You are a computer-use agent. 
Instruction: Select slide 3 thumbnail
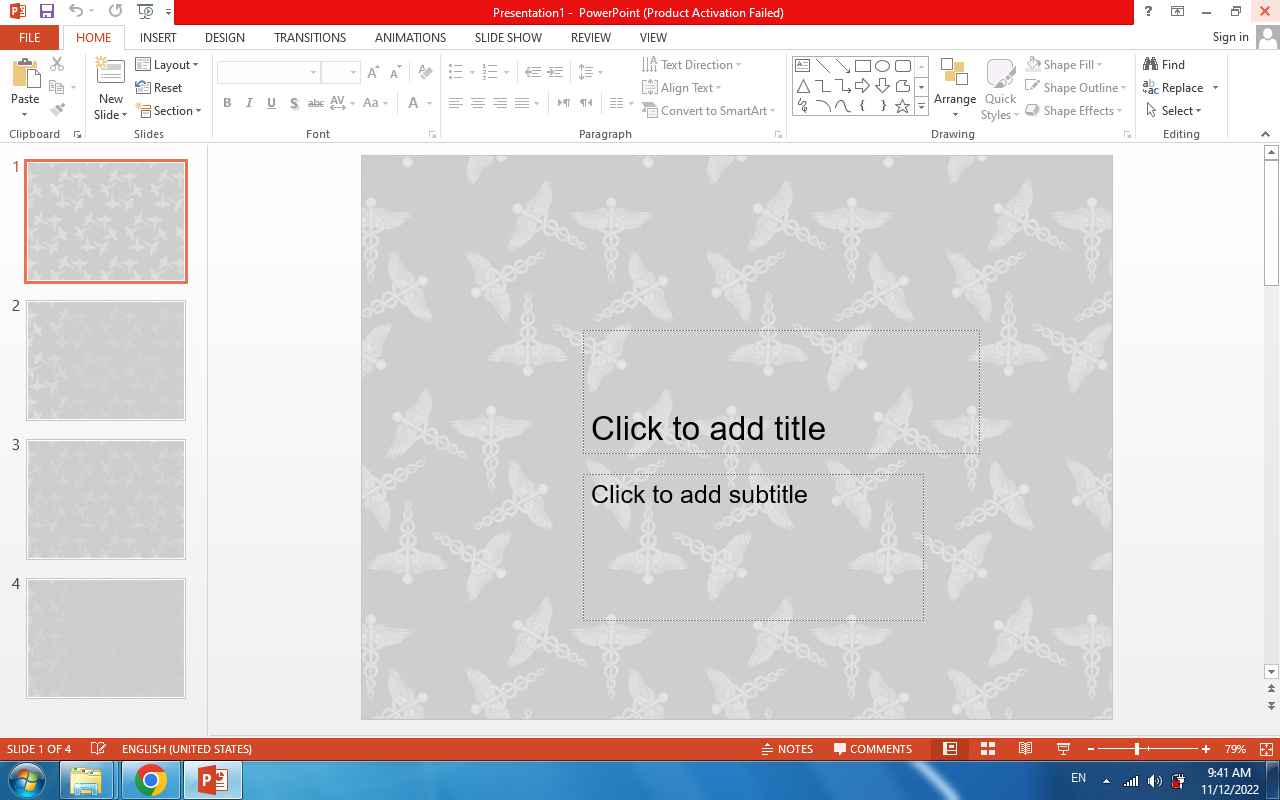tap(106, 499)
